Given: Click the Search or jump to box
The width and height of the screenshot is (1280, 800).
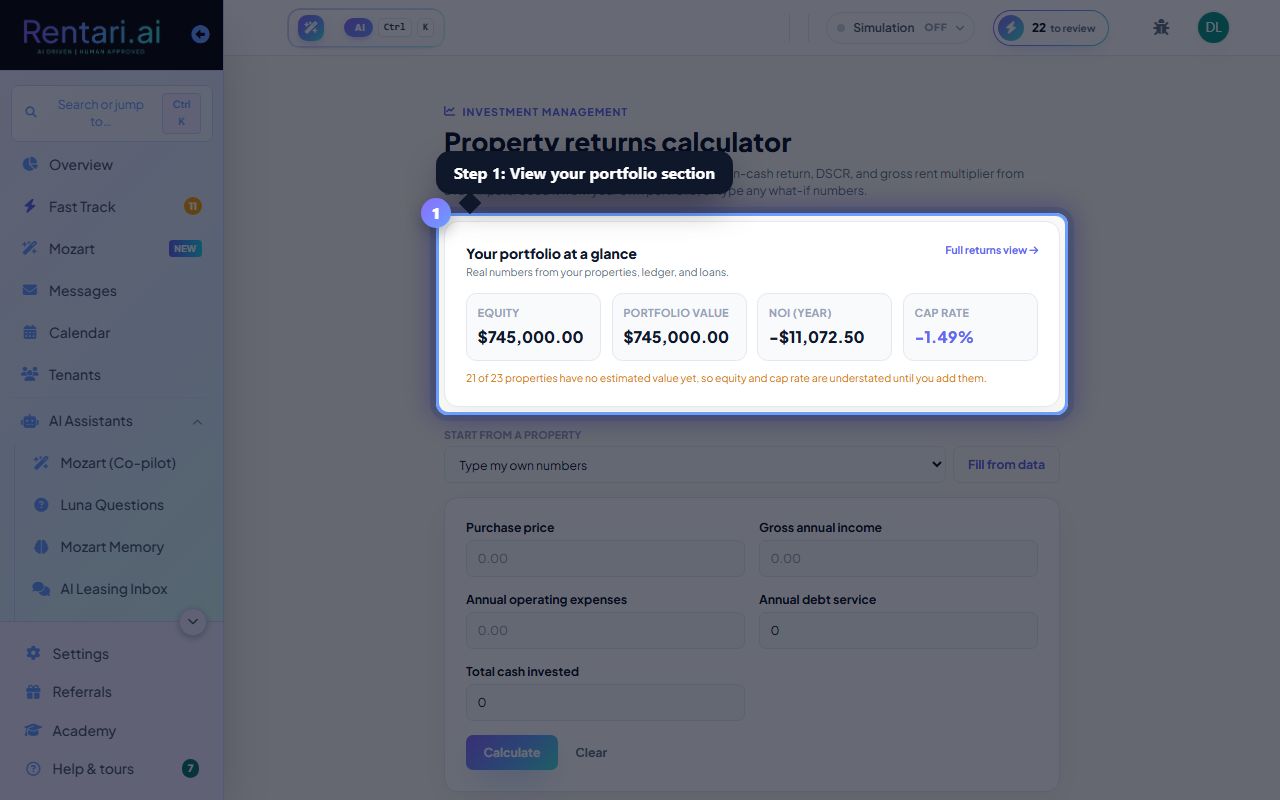Looking at the screenshot, I should (111, 113).
